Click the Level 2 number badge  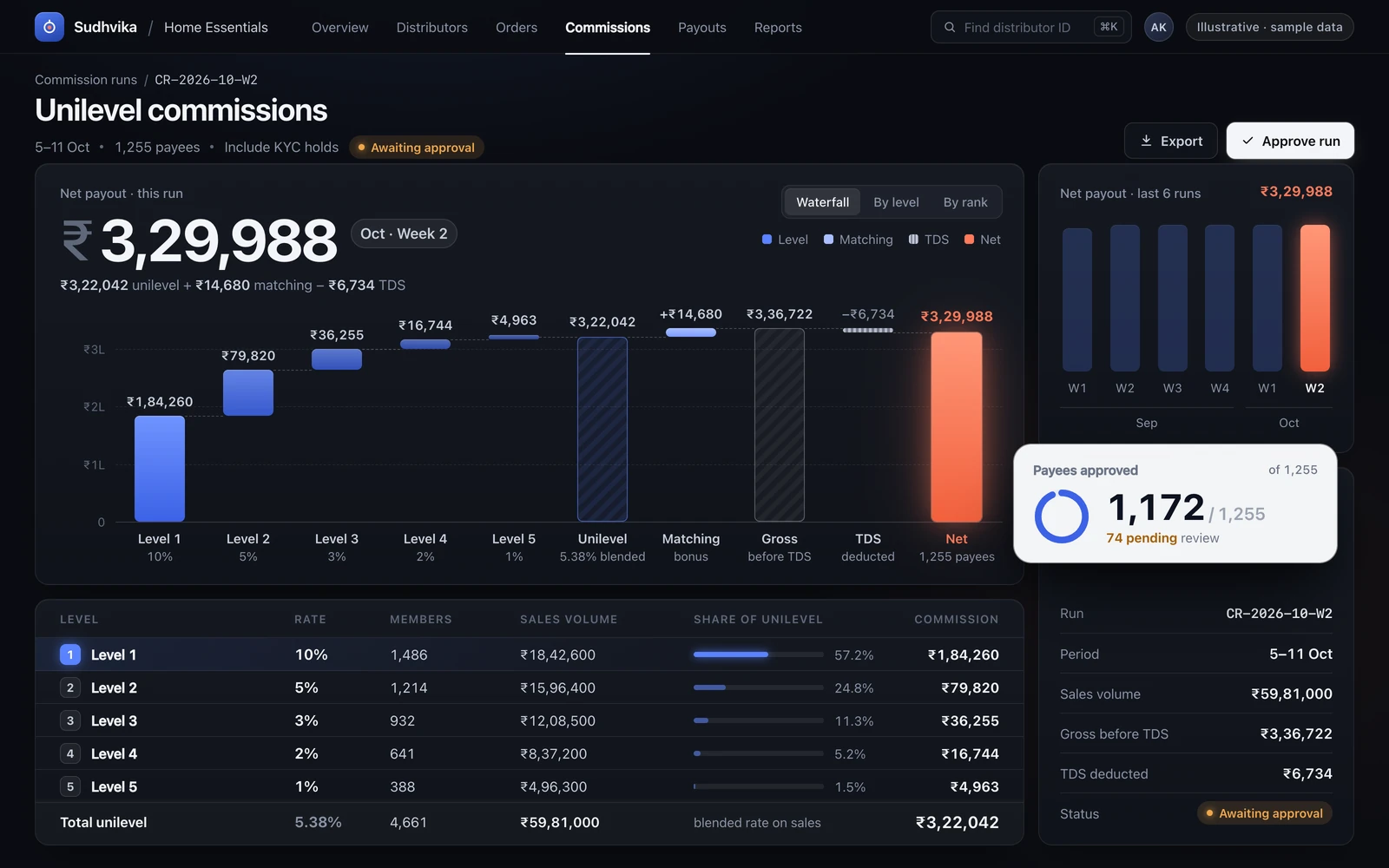70,687
